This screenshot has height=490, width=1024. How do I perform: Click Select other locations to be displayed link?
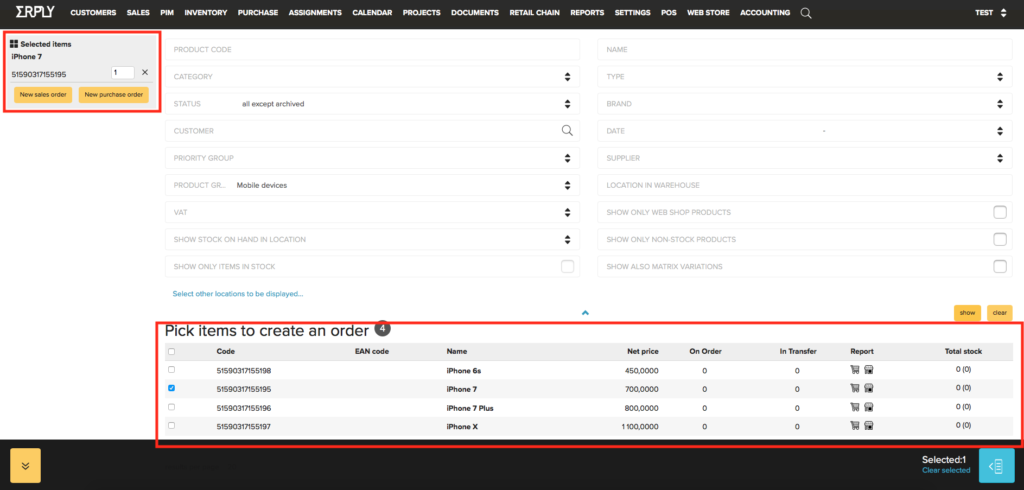tap(238, 294)
